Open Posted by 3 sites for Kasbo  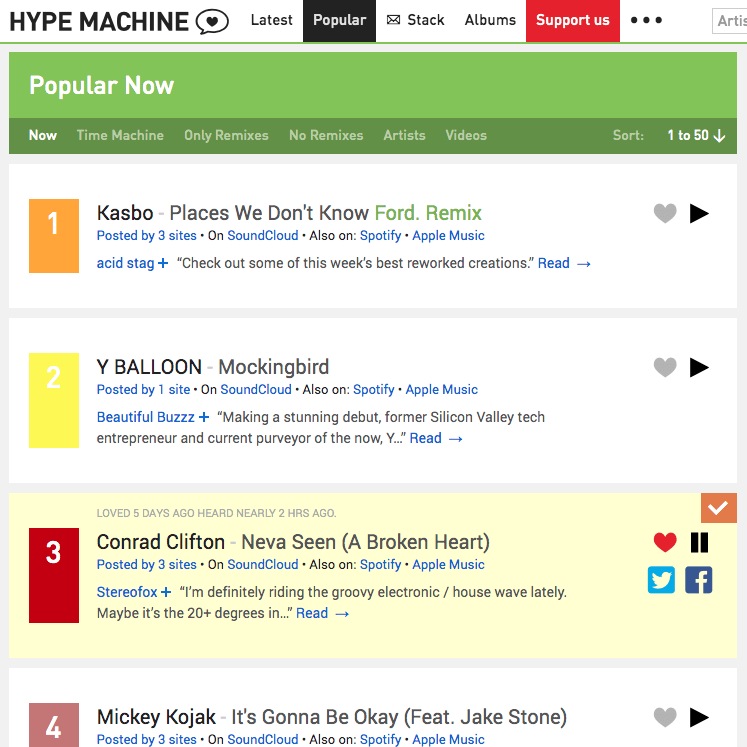pos(147,235)
